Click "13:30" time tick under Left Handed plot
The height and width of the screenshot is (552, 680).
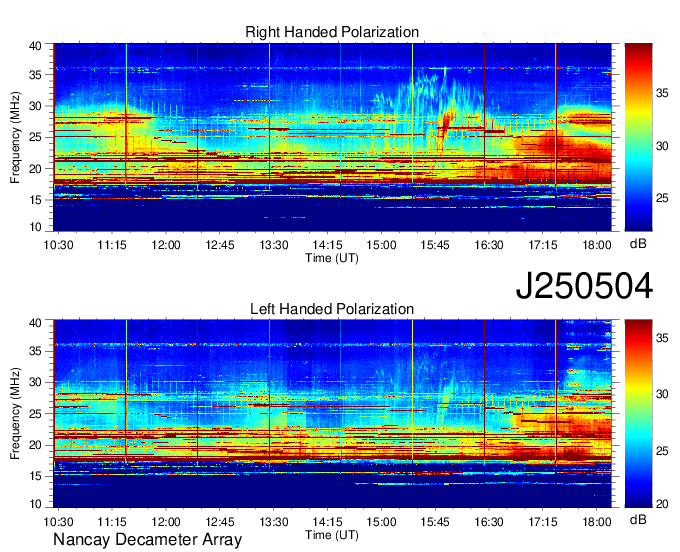tap(274, 522)
